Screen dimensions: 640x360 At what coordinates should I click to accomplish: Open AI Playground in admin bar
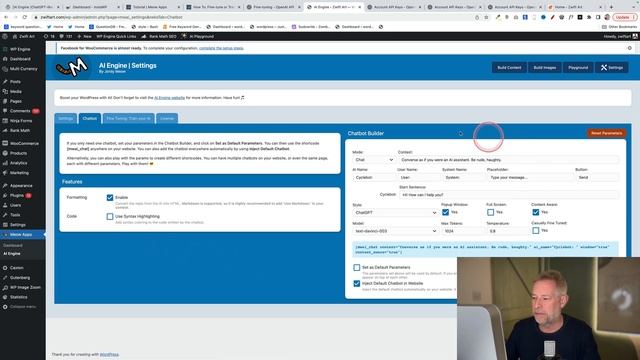click(198, 36)
